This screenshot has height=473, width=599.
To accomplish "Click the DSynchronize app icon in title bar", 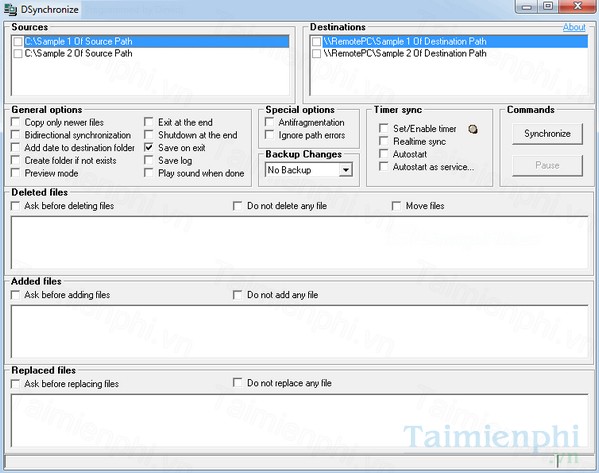I will [10, 9].
